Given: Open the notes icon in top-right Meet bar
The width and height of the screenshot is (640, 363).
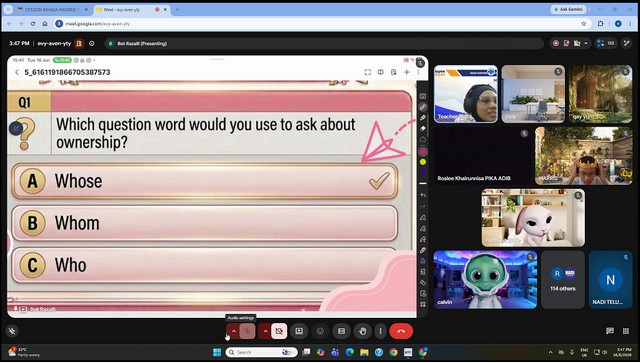Looking at the screenshot, I should tap(566, 43).
